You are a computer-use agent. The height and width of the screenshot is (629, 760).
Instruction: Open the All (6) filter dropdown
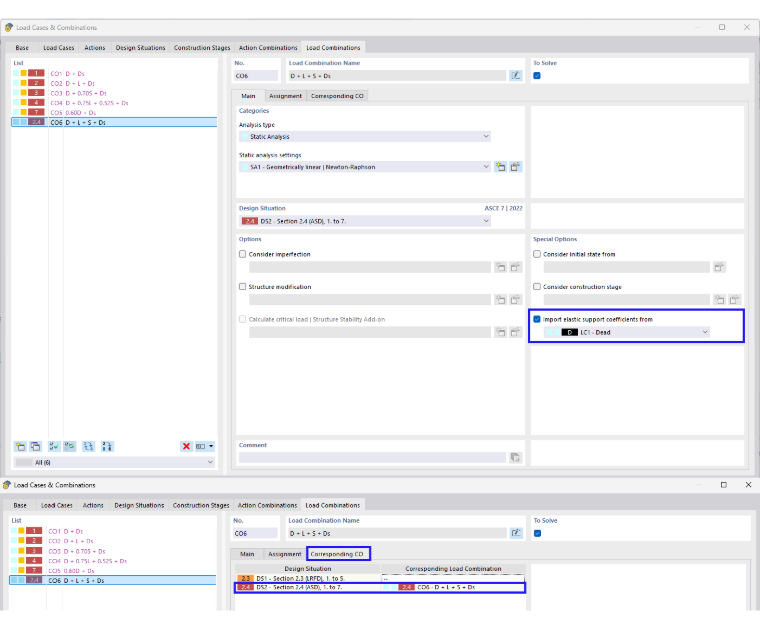[x=114, y=462]
